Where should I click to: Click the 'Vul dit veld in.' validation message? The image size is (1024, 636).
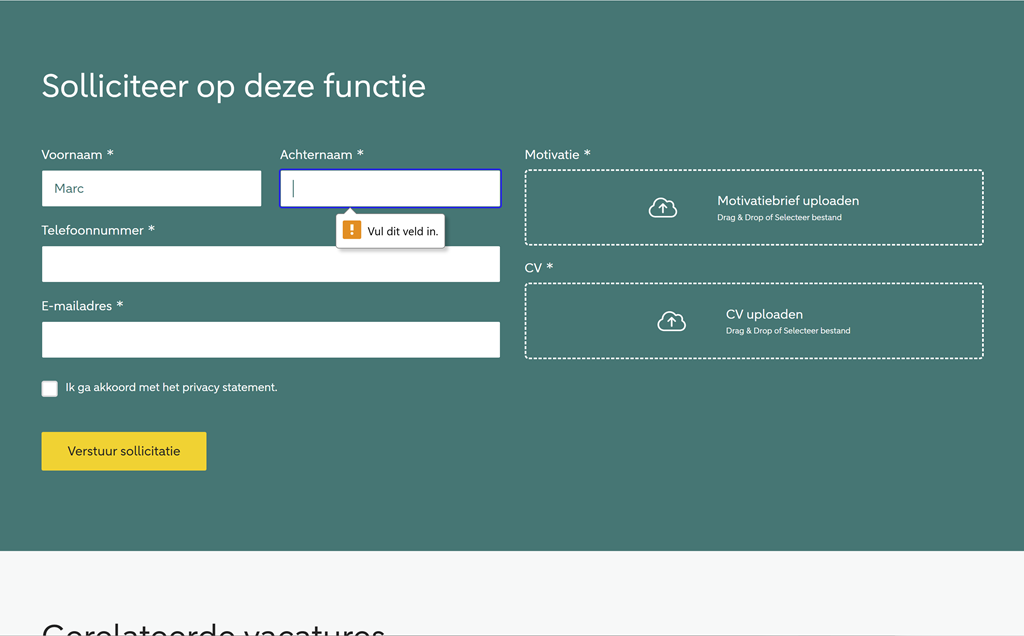[402, 231]
